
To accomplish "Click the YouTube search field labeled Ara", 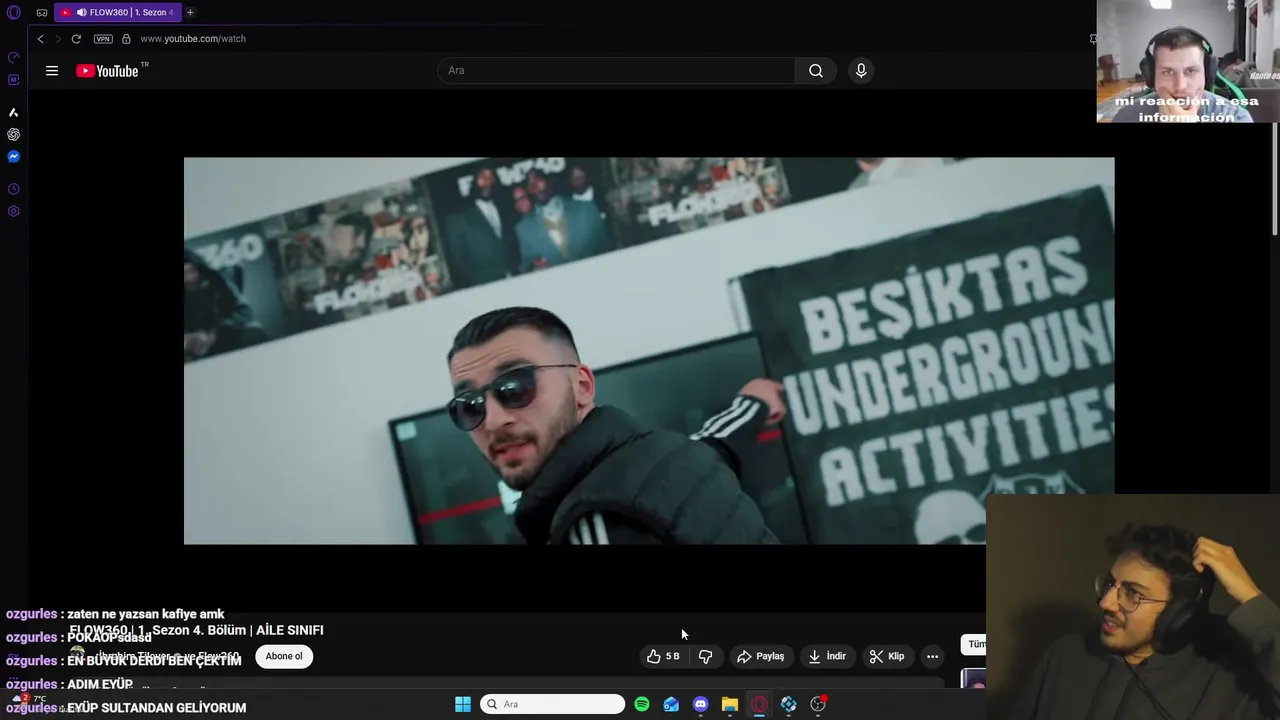I will coord(616,71).
